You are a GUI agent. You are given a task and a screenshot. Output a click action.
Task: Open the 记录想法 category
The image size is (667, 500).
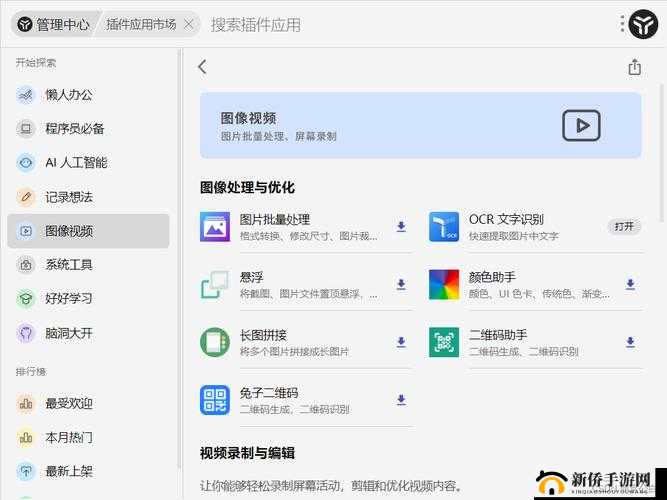(88, 197)
